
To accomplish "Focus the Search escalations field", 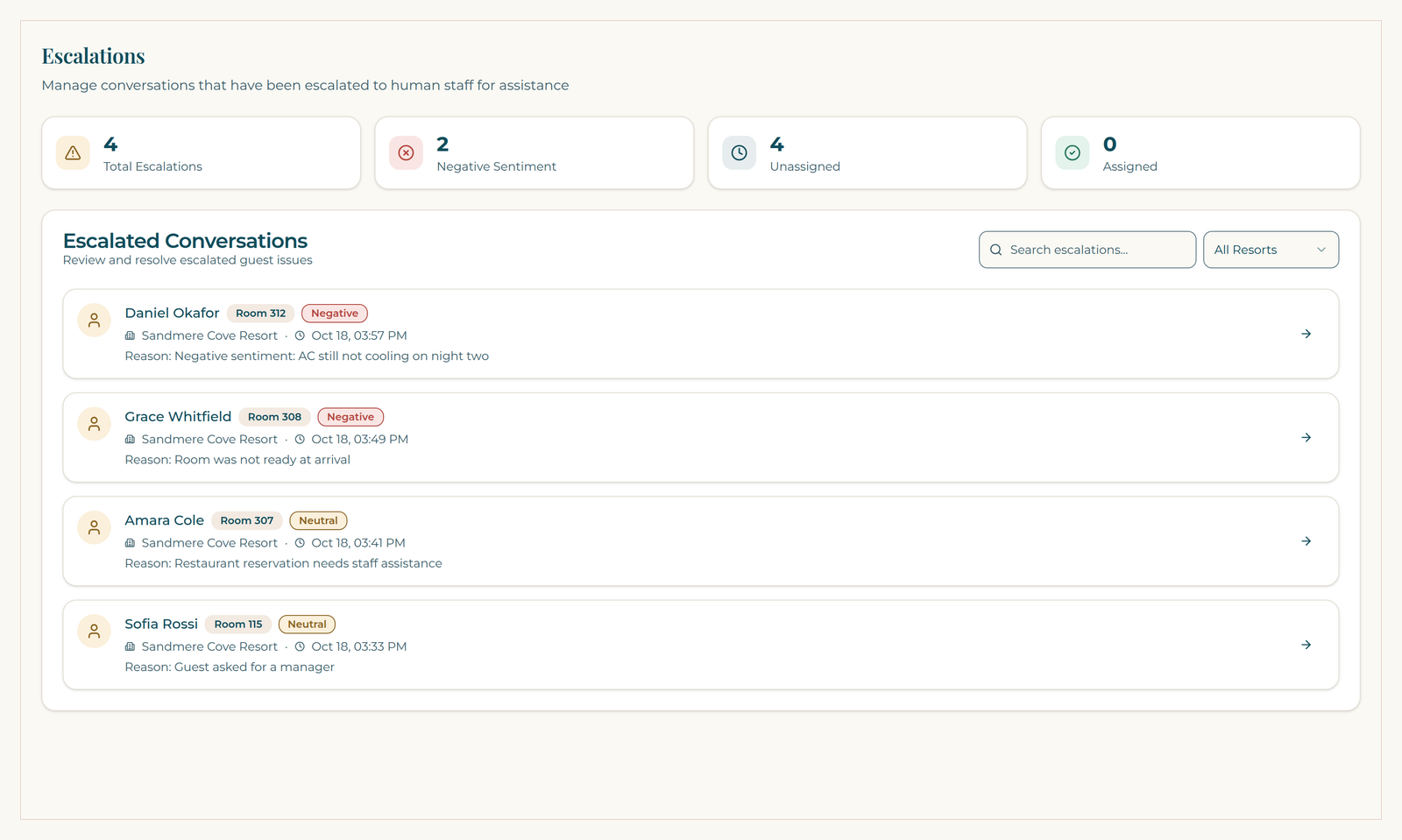I will 1087,250.
